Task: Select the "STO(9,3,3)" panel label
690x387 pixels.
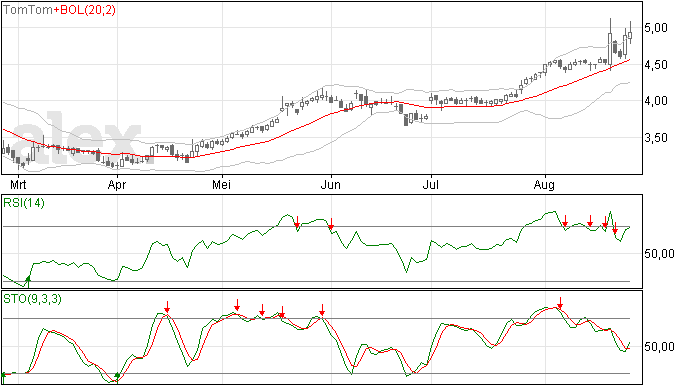Action: tap(32, 299)
